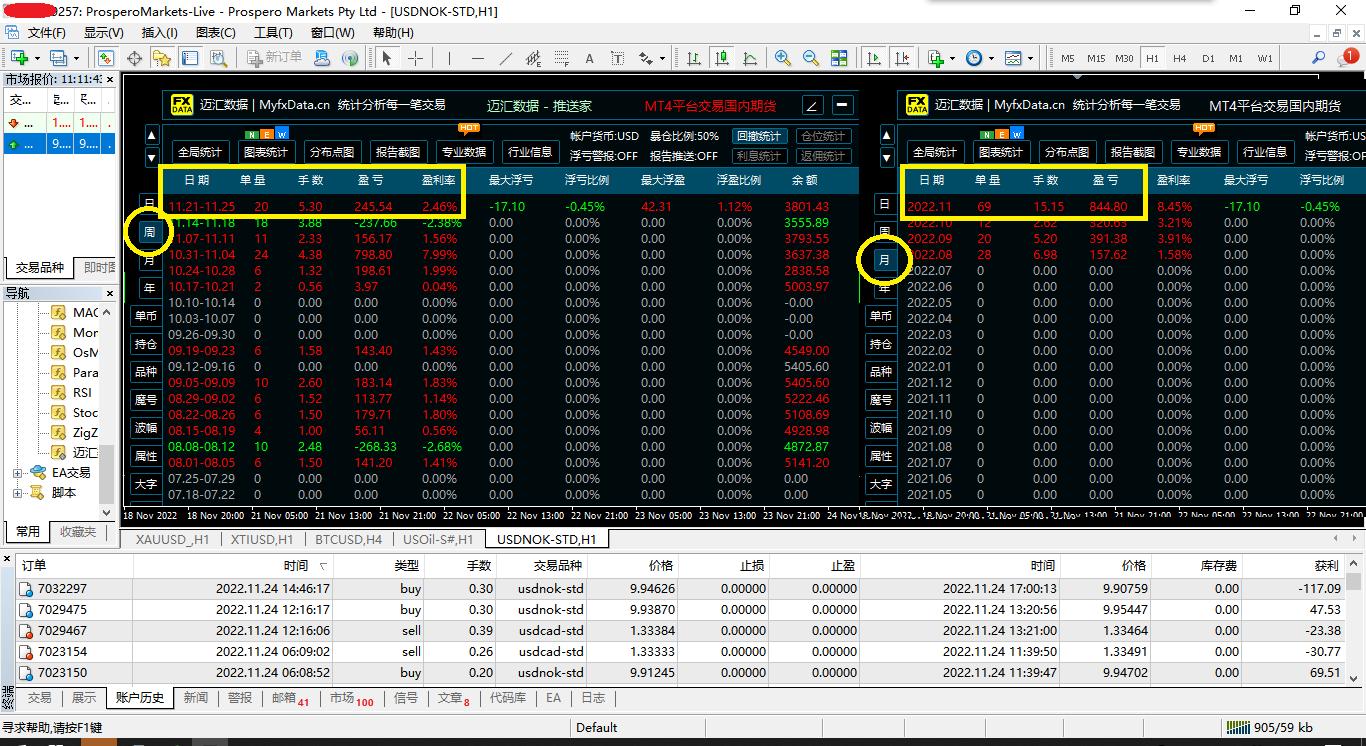The width and height of the screenshot is (1366, 746).
Task: Zoom in on the chart
Action: click(x=782, y=58)
